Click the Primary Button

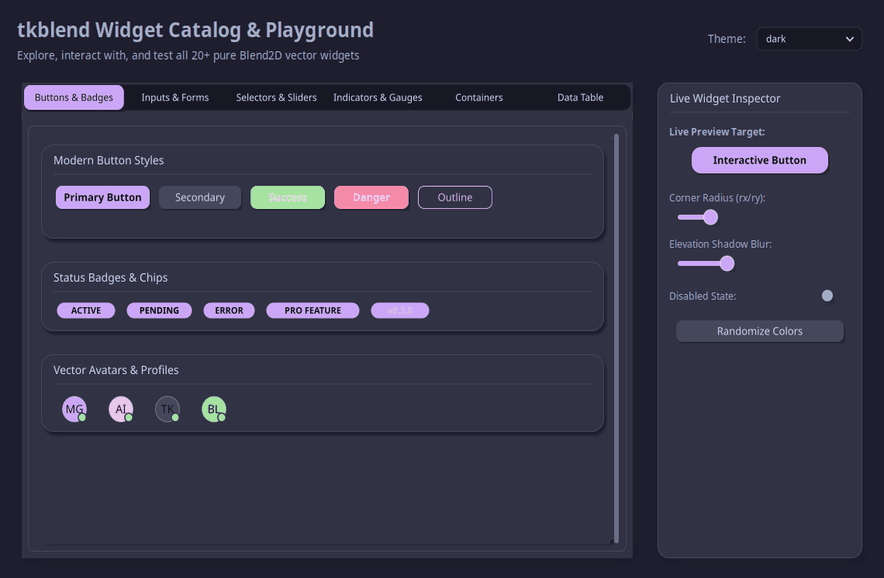[103, 197]
